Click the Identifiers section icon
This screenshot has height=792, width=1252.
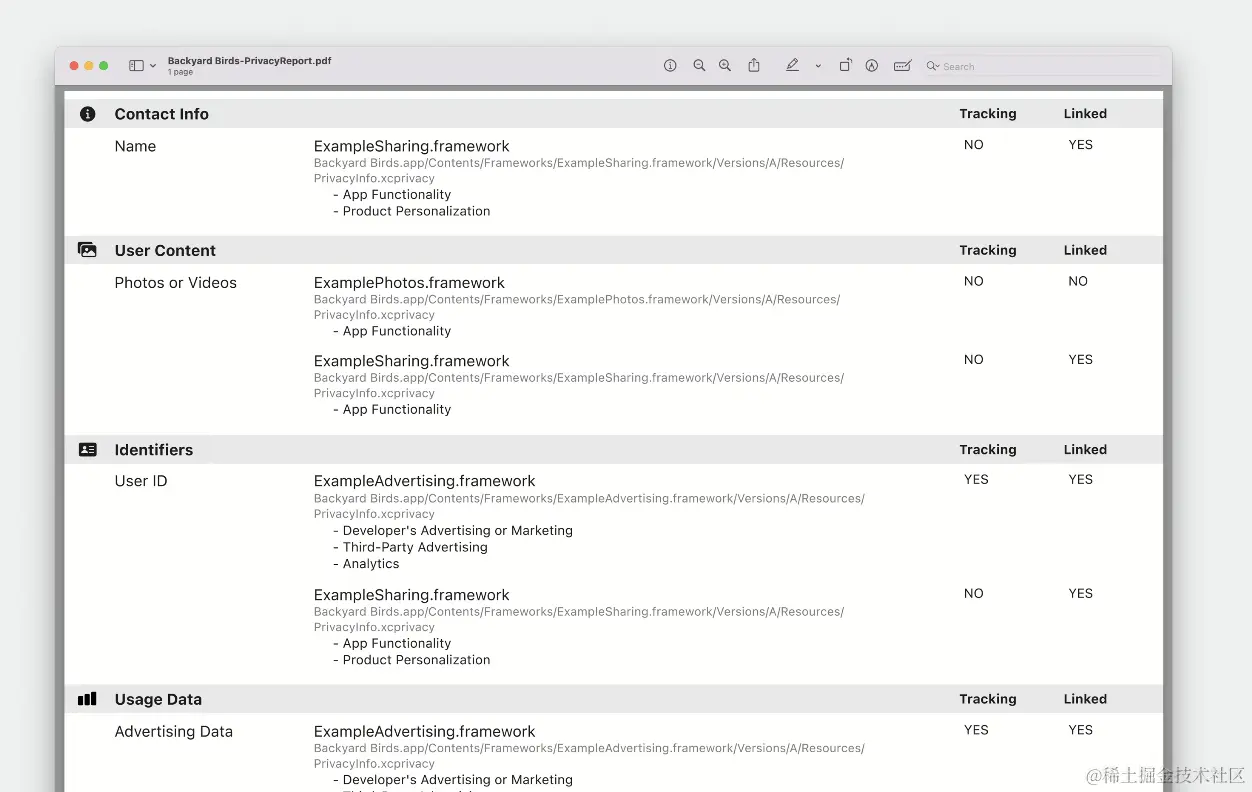(x=88, y=450)
